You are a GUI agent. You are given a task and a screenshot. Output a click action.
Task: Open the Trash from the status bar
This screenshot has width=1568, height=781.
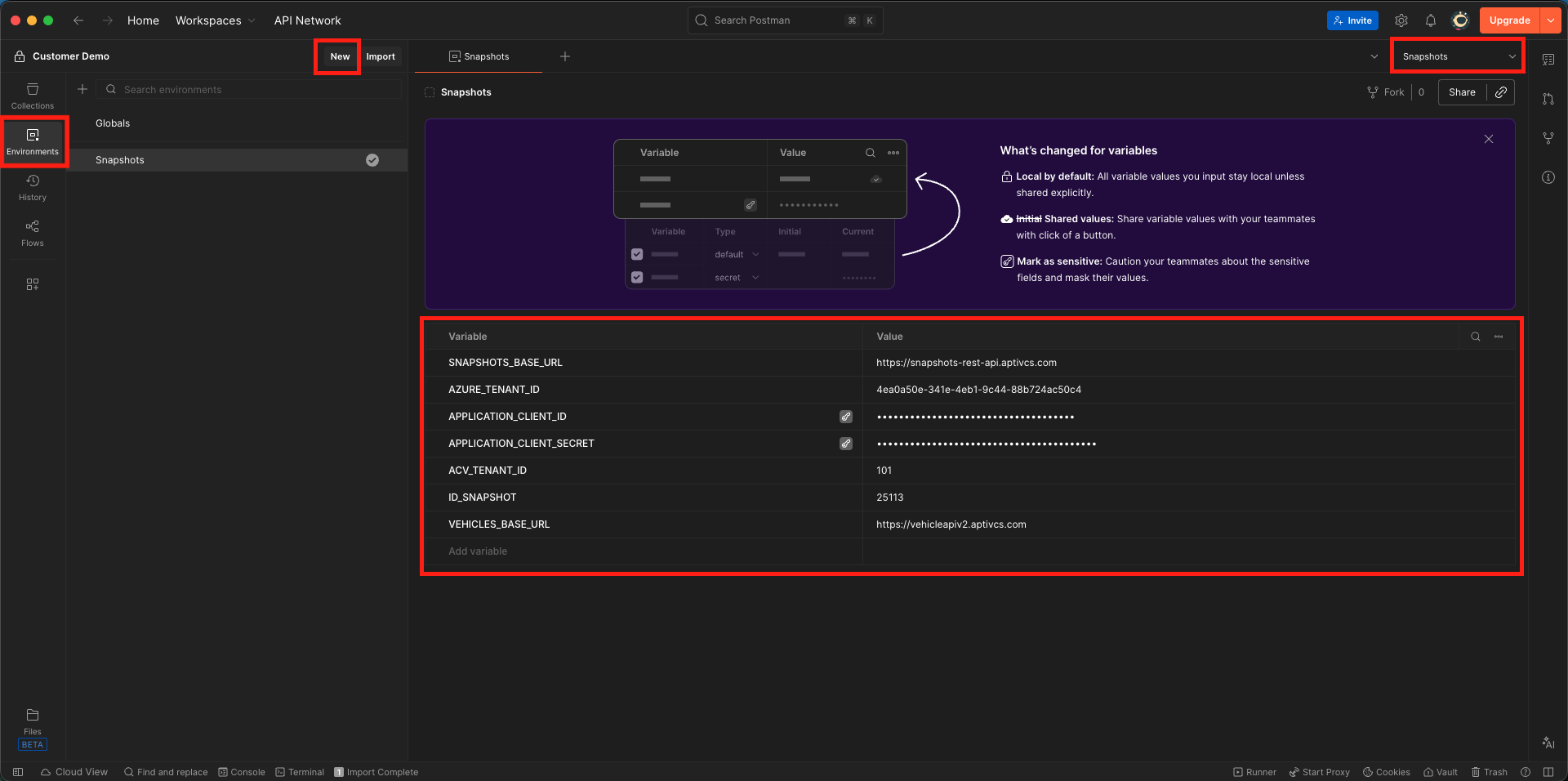click(1490, 771)
